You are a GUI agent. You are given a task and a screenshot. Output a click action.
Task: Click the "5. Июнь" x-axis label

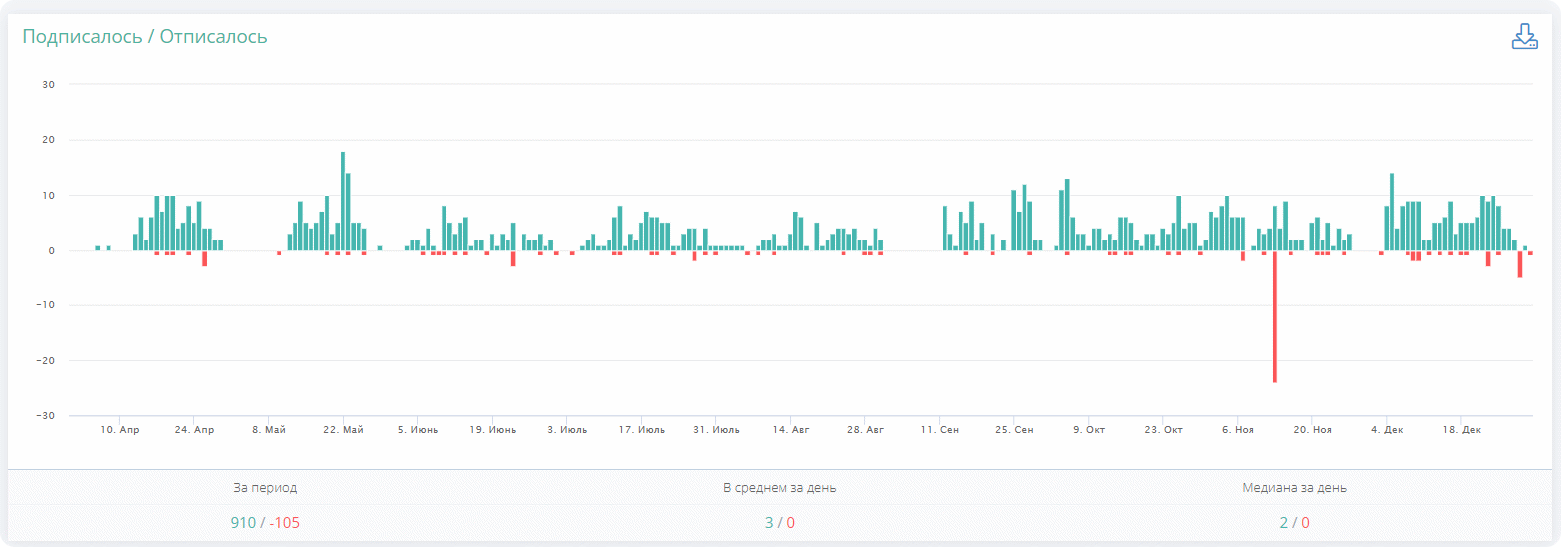coord(417,430)
